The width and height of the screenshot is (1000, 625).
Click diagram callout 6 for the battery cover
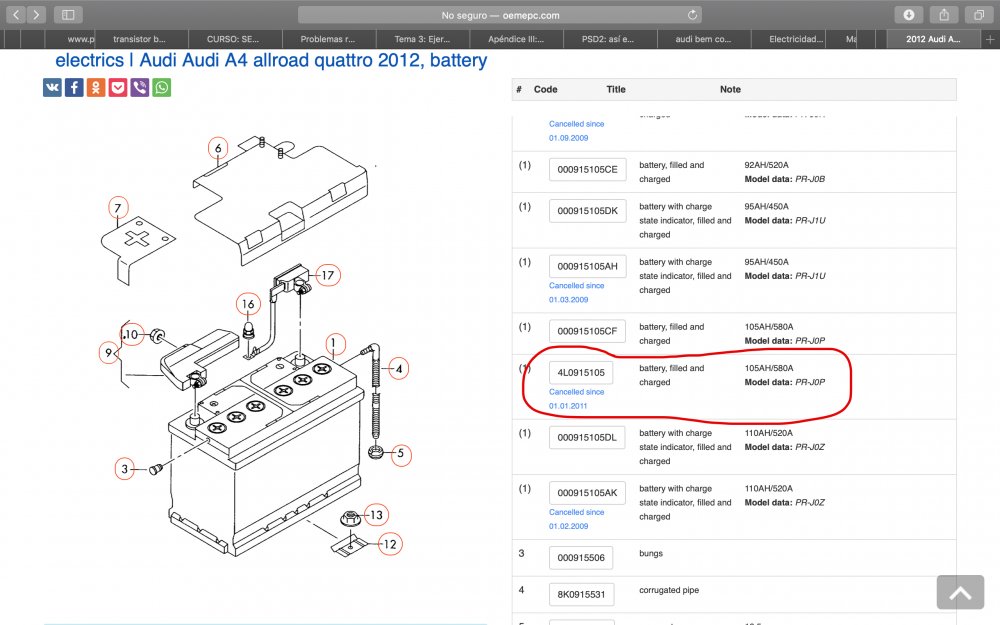point(218,149)
